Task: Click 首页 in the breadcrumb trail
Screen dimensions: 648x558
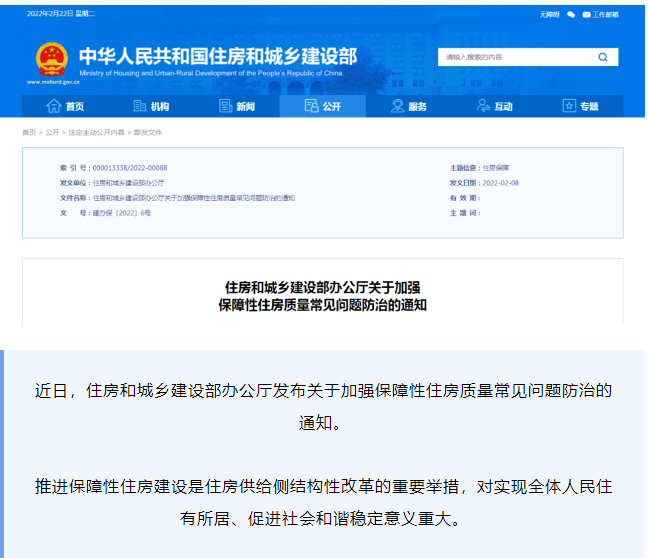Action: [29, 132]
